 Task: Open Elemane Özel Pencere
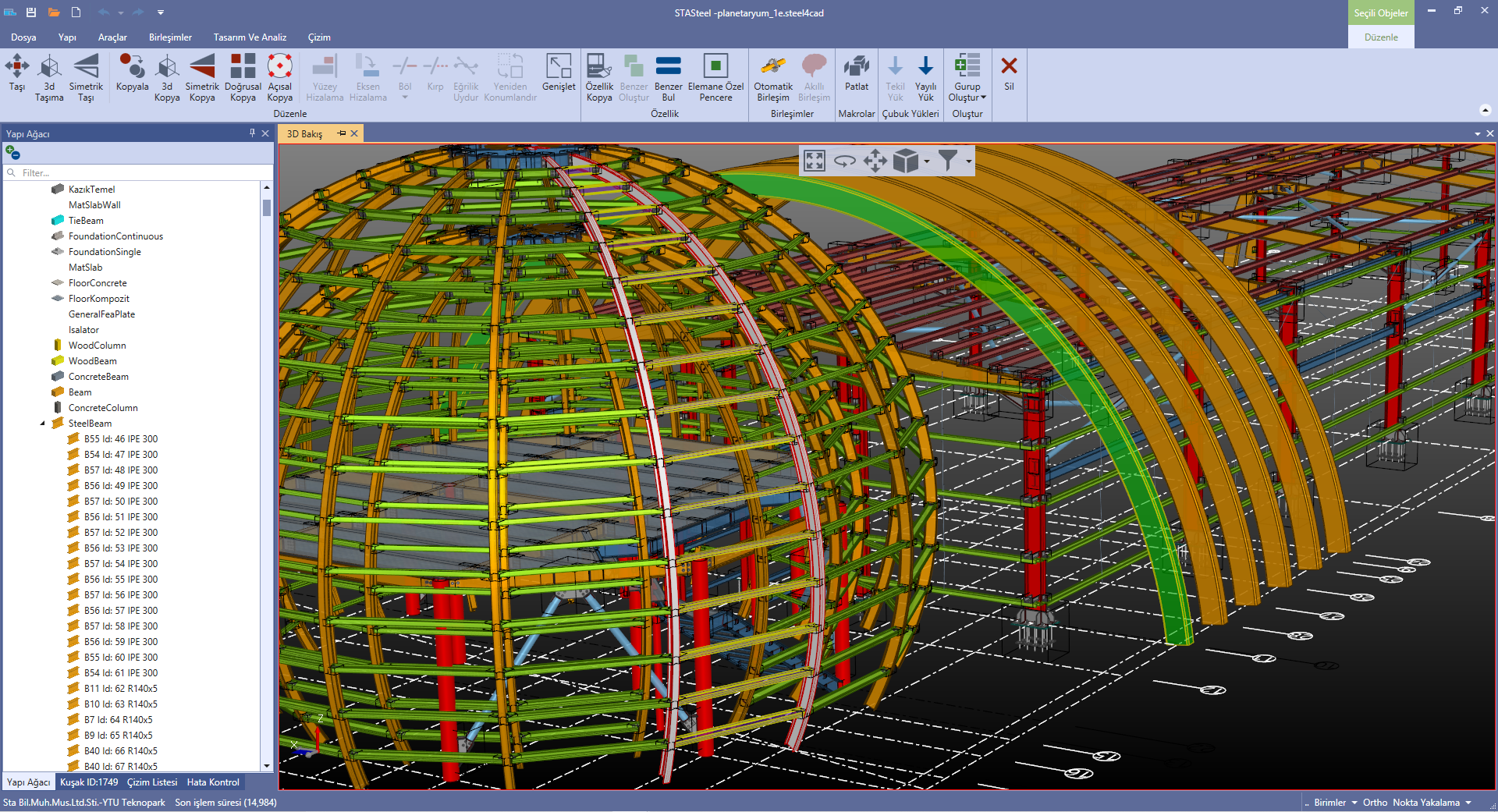715,77
